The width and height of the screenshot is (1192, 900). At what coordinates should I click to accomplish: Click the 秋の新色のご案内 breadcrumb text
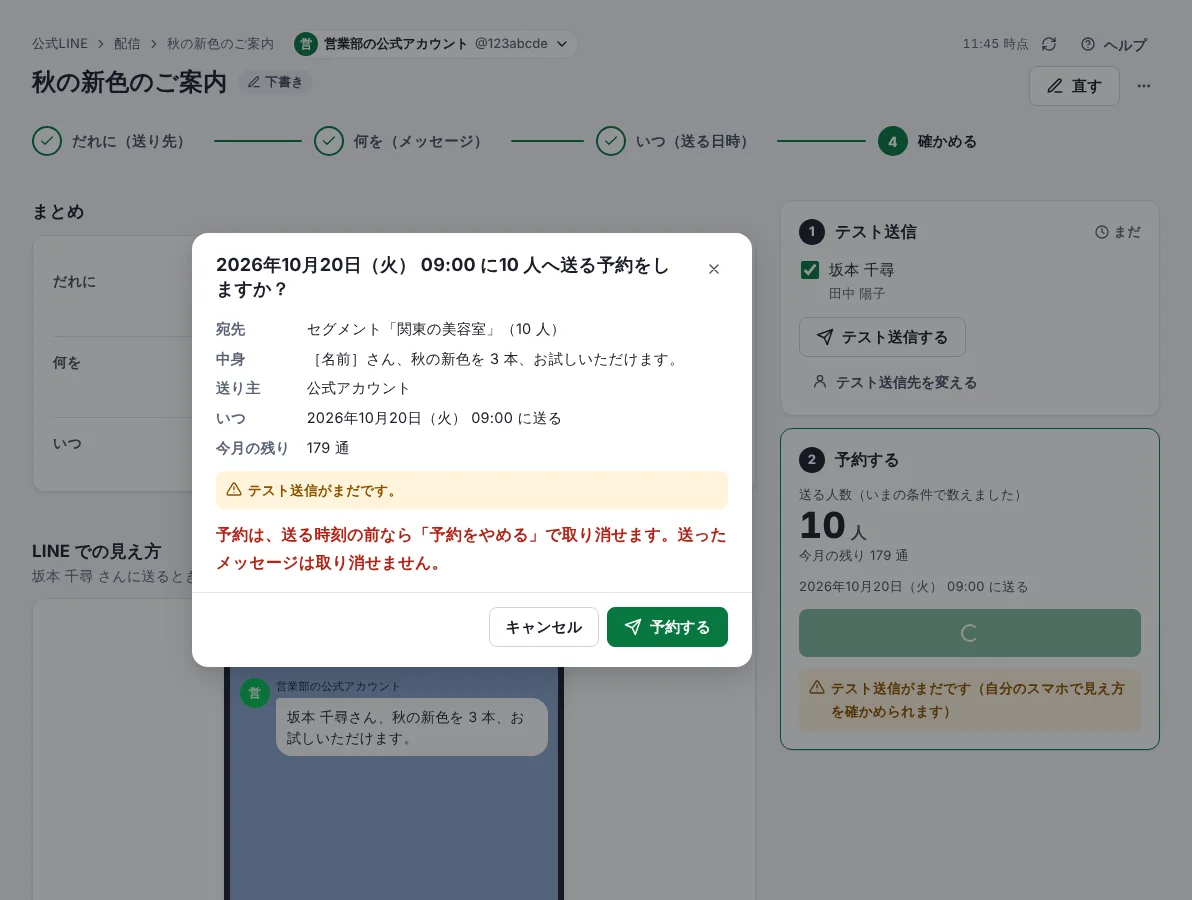click(220, 44)
